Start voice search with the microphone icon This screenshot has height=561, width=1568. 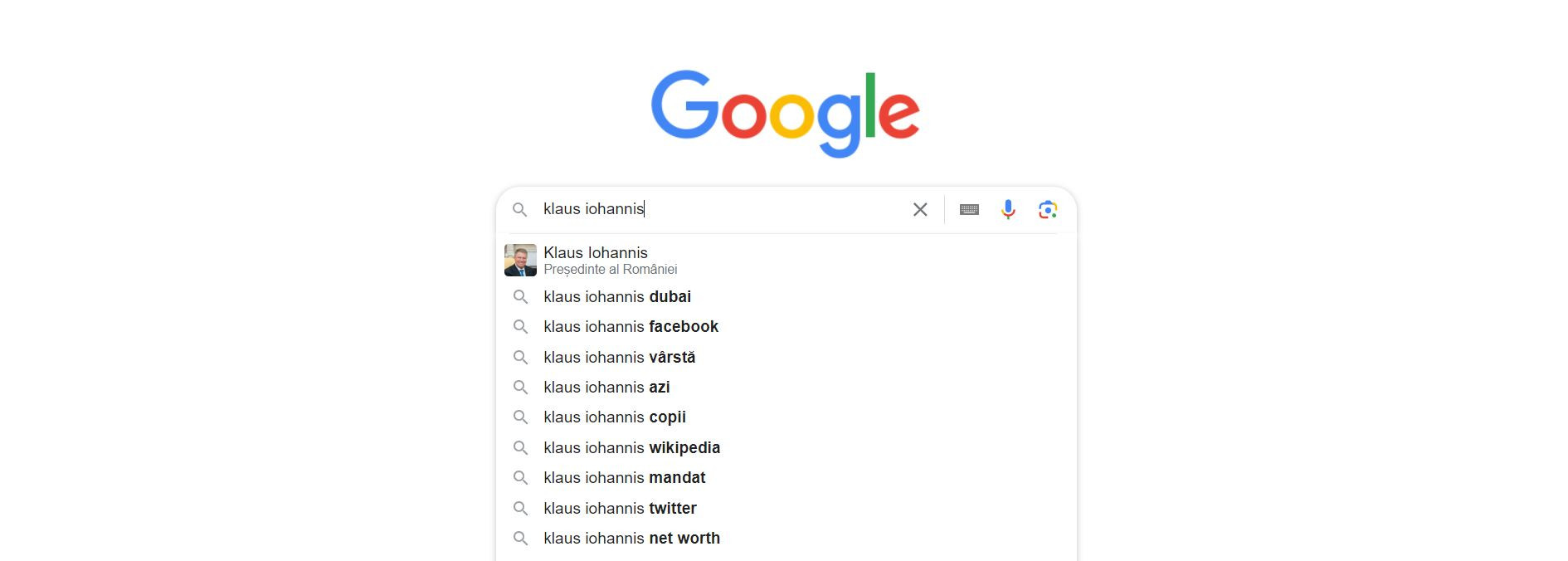pyautogui.click(x=1008, y=210)
